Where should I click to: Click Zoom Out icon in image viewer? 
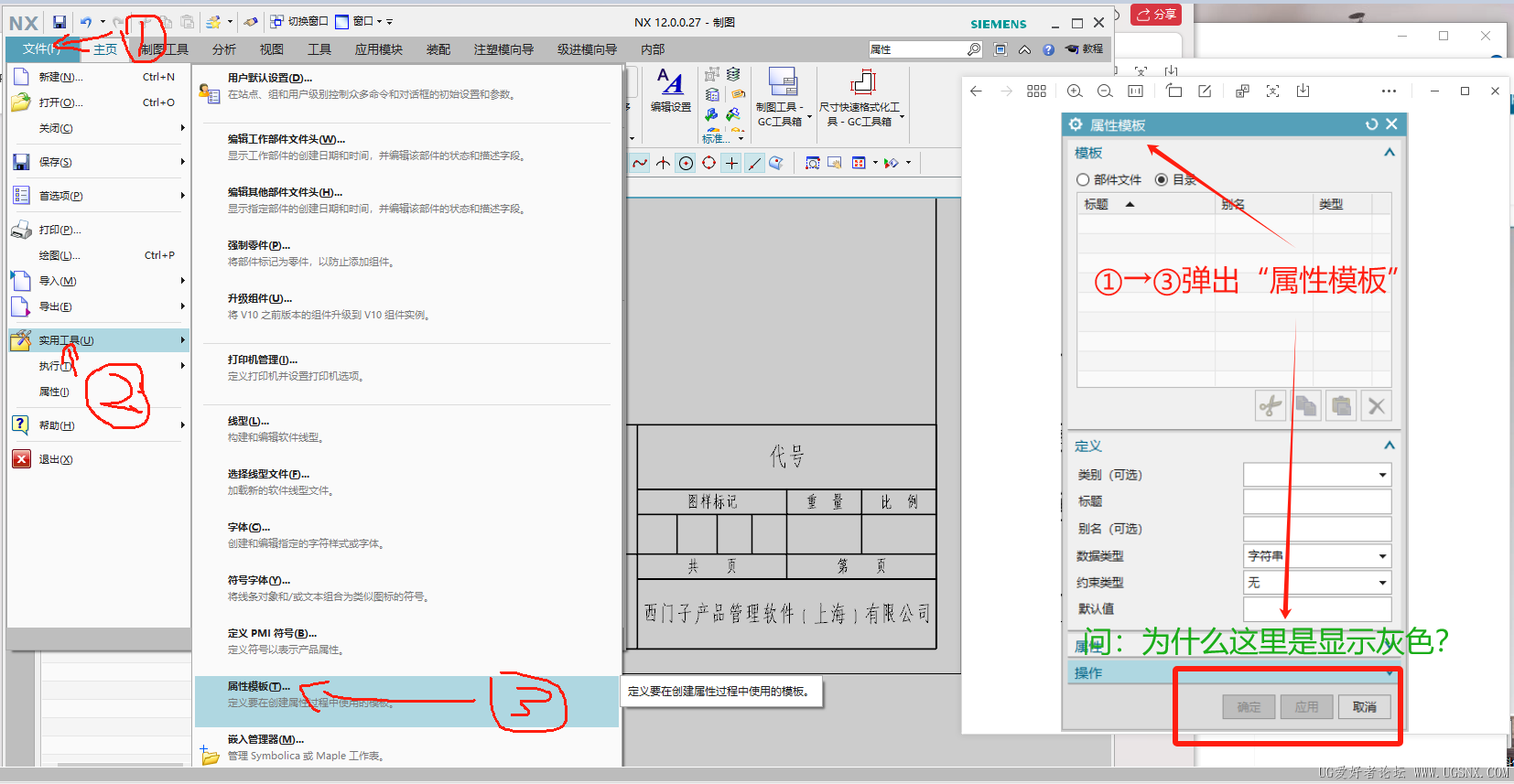[x=1105, y=91]
